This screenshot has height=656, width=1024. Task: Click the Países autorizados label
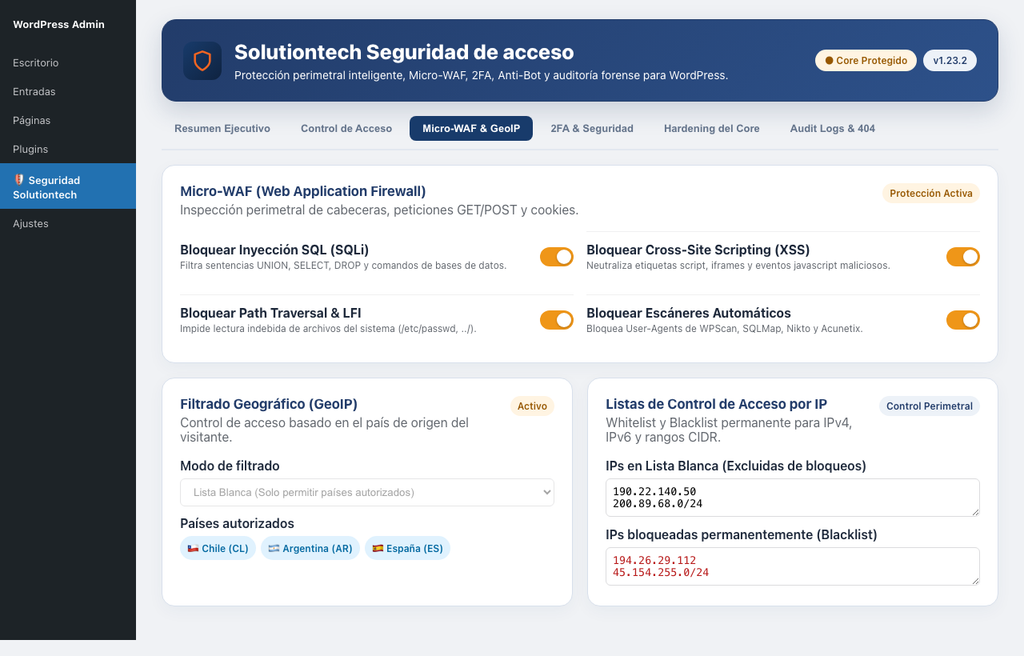coord(237,523)
